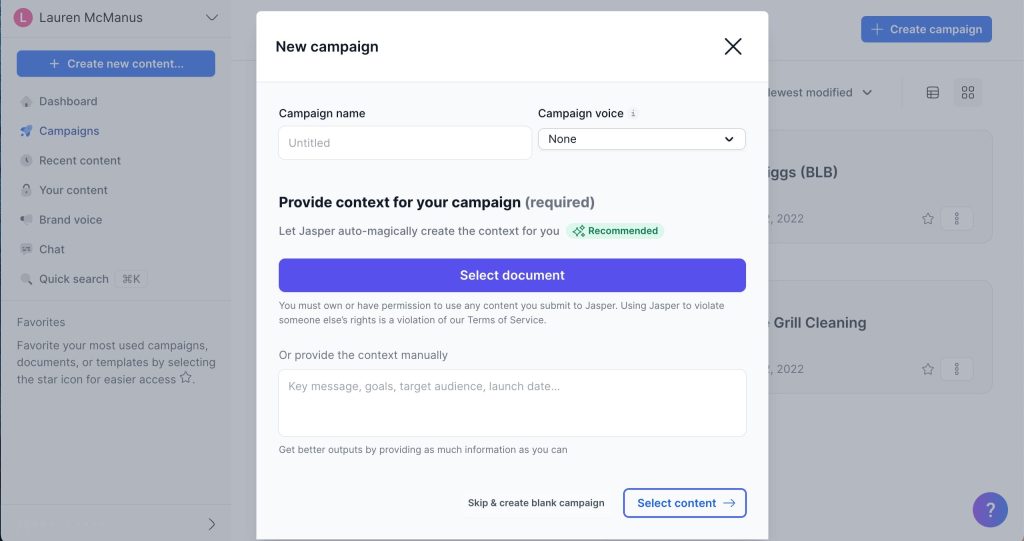This screenshot has height=541, width=1024.
Task: Click the purple help question mark button
Action: click(990, 509)
